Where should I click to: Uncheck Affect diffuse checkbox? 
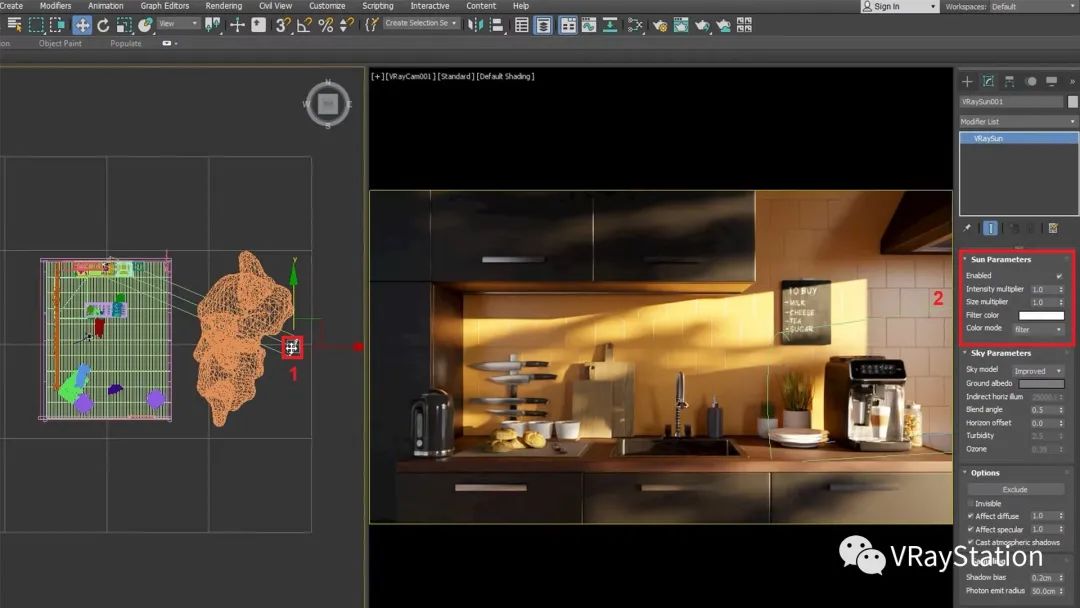click(x=970, y=516)
